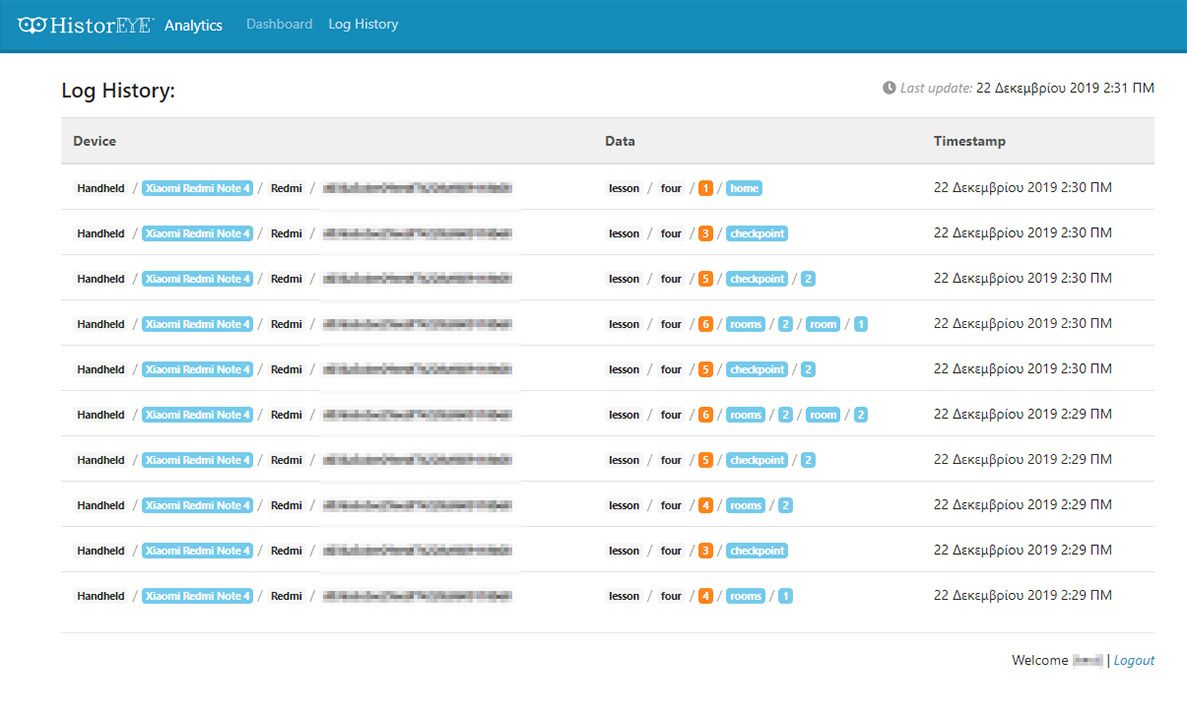Viewport: 1187px width, 720px height.
Task: Click orange '3' badge in the 2:29 checkpoint row
Action: [706, 550]
